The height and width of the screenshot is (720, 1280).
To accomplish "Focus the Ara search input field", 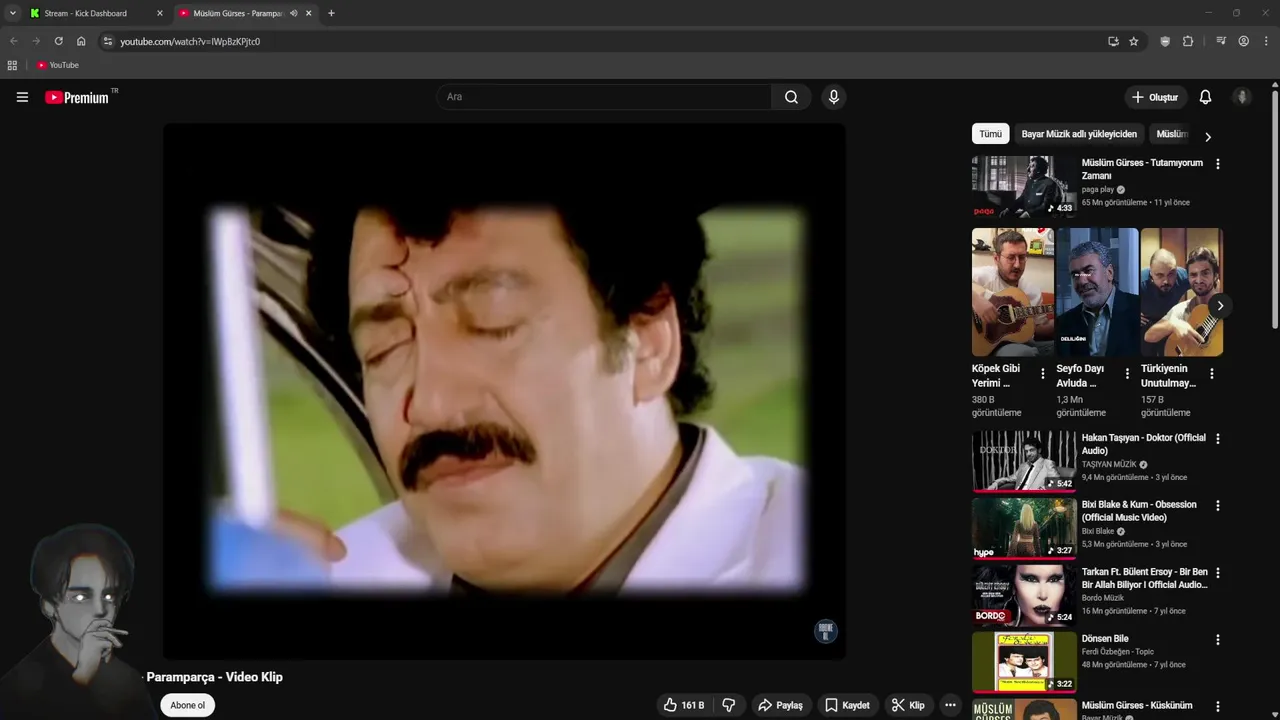I will tap(604, 97).
